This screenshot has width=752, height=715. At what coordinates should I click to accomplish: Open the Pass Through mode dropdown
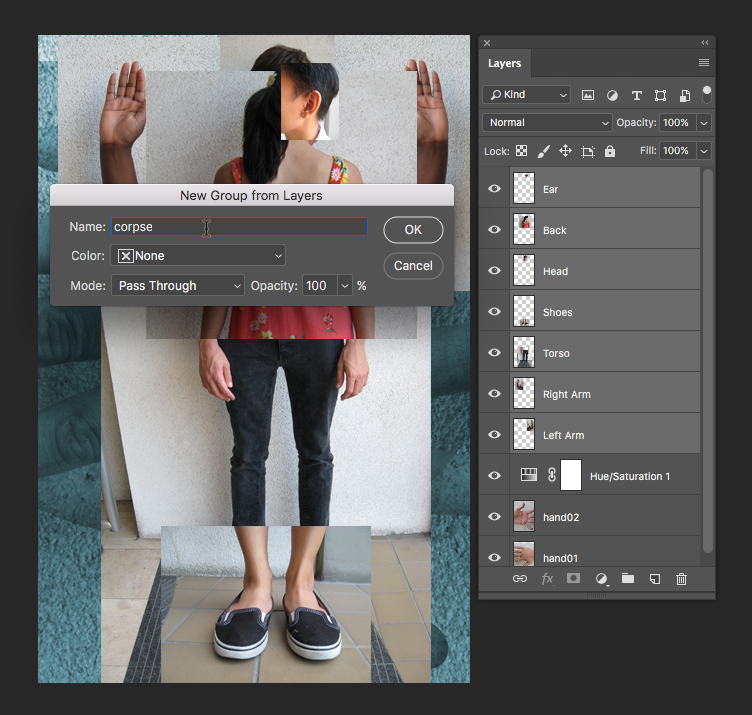[177, 286]
